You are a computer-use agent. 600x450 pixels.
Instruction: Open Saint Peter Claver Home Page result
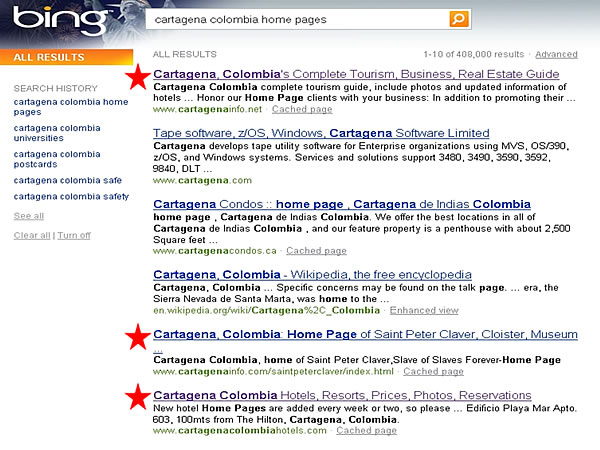coord(365,334)
